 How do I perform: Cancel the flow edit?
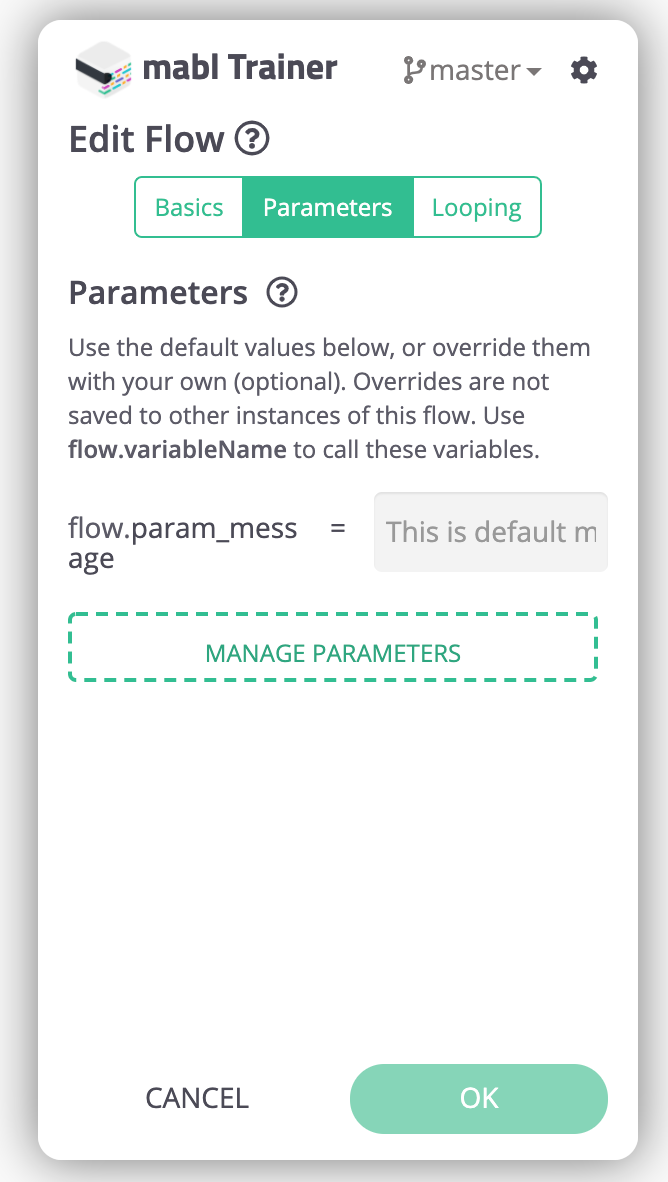[197, 1097]
